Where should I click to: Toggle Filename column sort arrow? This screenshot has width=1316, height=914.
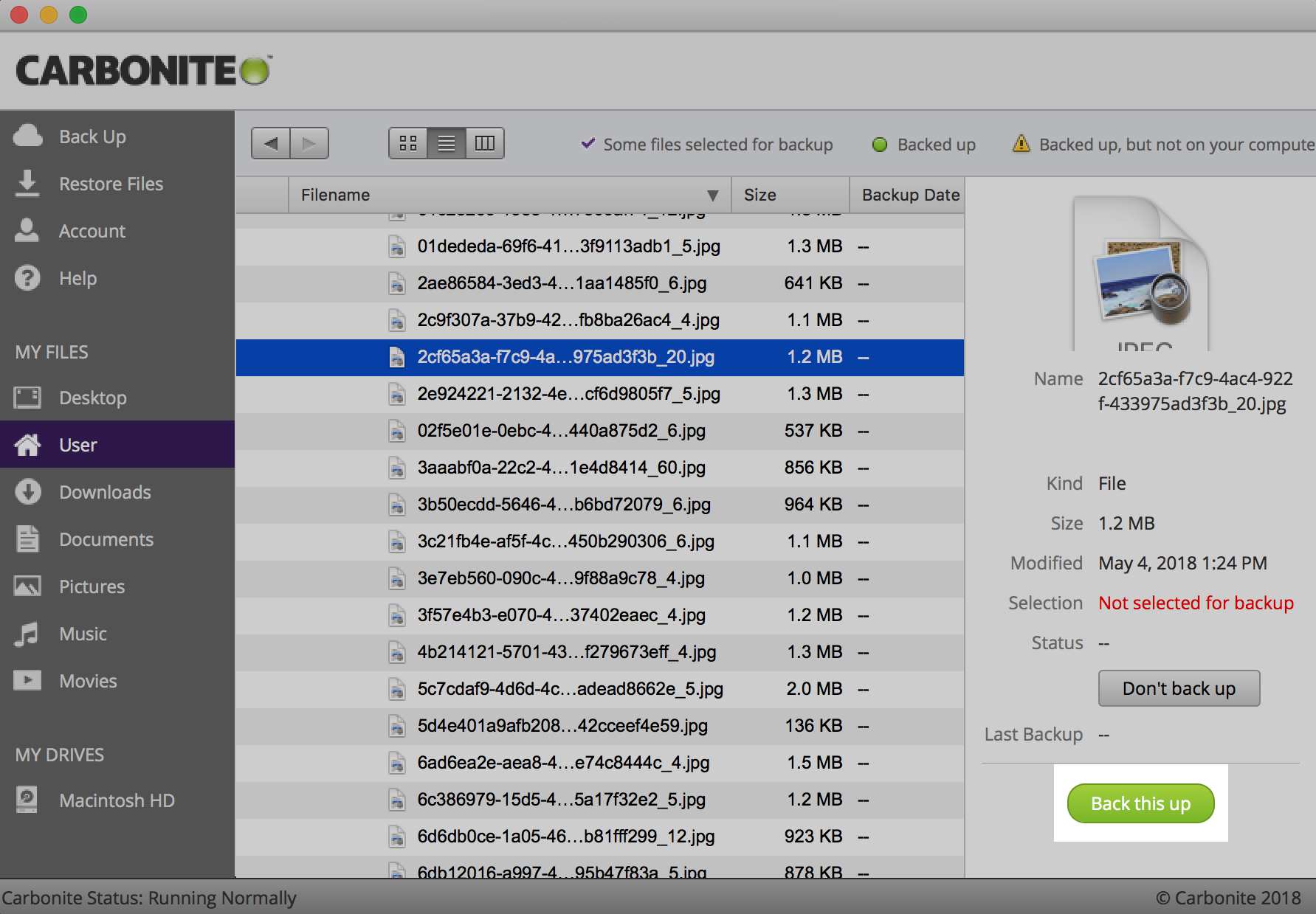click(712, 195)
